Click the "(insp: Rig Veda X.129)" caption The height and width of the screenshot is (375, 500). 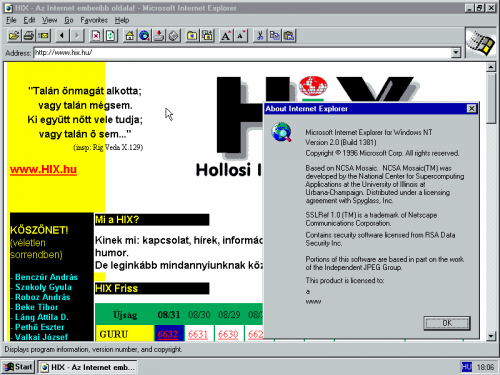[108, 147]
